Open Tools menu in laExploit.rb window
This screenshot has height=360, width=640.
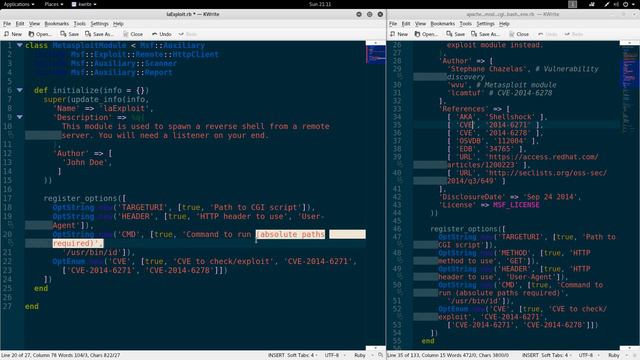tap(80, 24)
